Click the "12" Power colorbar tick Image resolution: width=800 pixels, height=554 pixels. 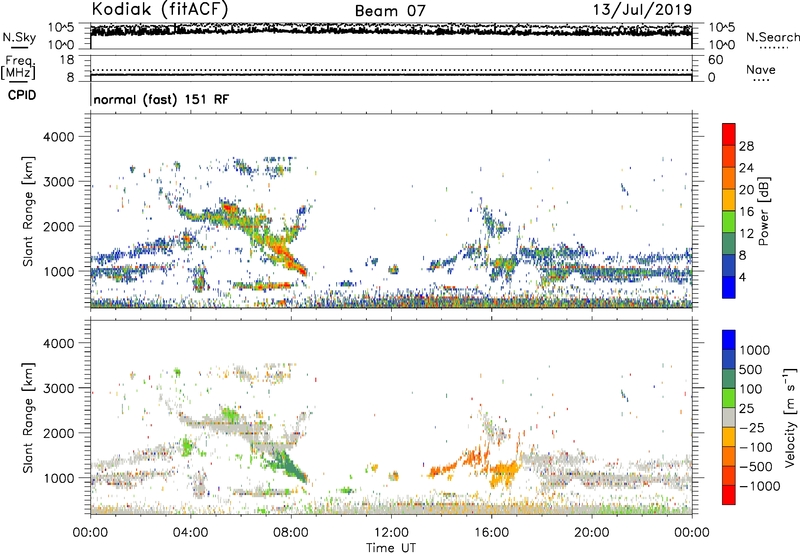pyautogui.click(x=746, y=234)
